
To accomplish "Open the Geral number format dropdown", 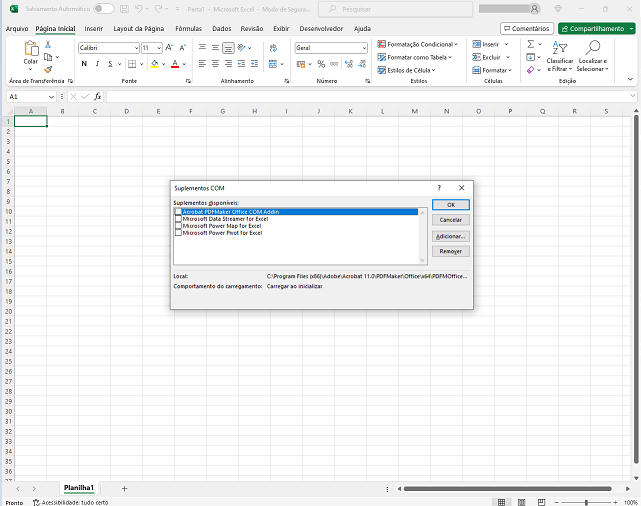I will pyautogui.click(x=364, y=48).
